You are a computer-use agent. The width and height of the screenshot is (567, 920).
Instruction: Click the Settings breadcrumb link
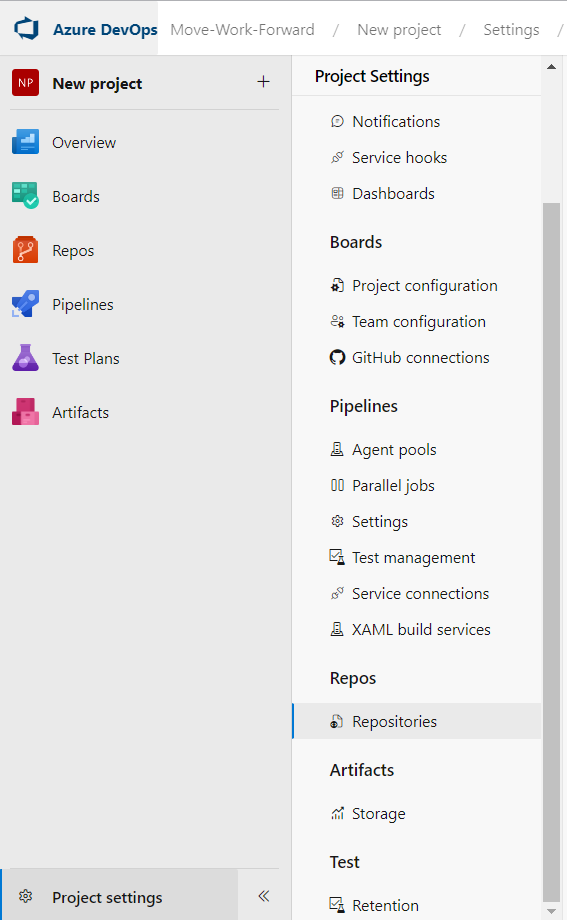[511, 29]
